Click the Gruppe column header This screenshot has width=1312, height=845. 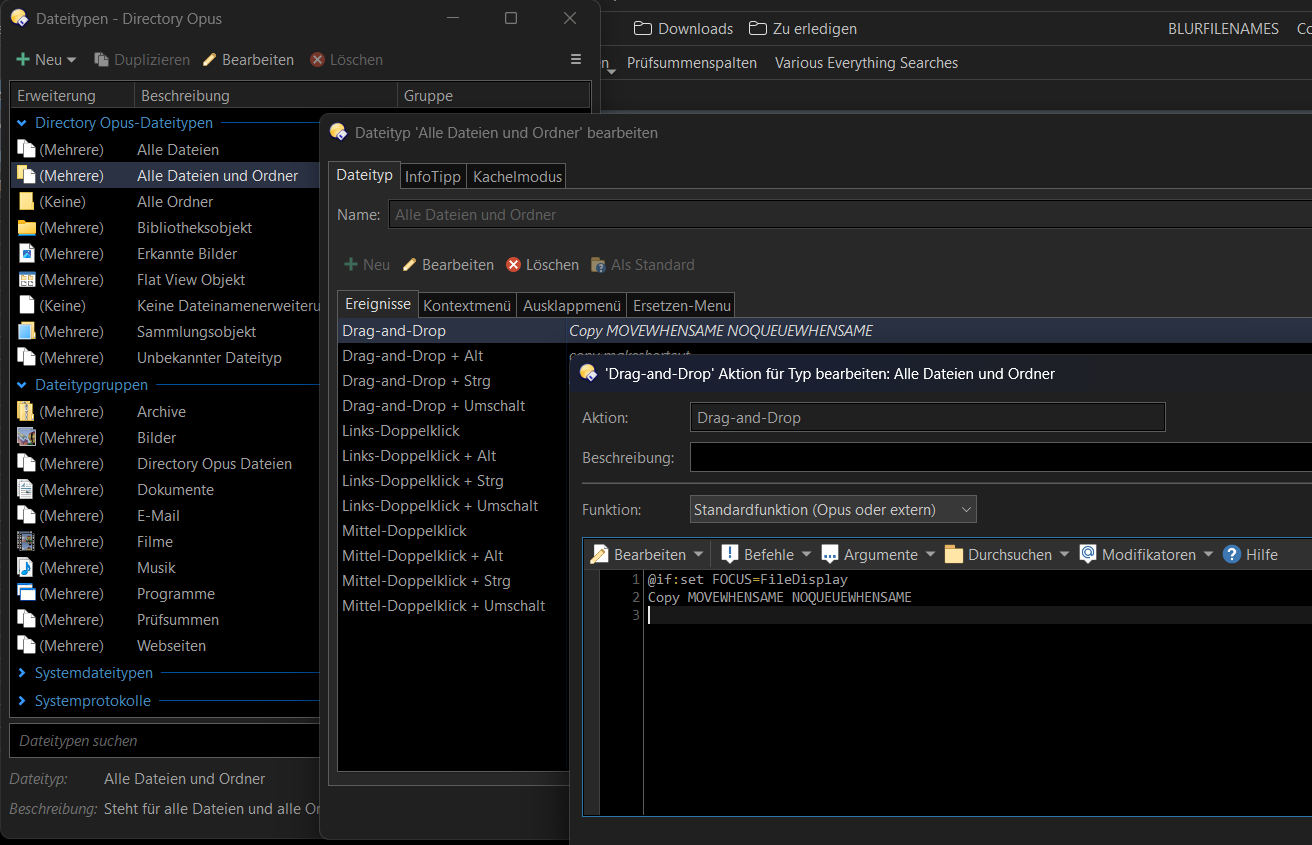(494, 96)
